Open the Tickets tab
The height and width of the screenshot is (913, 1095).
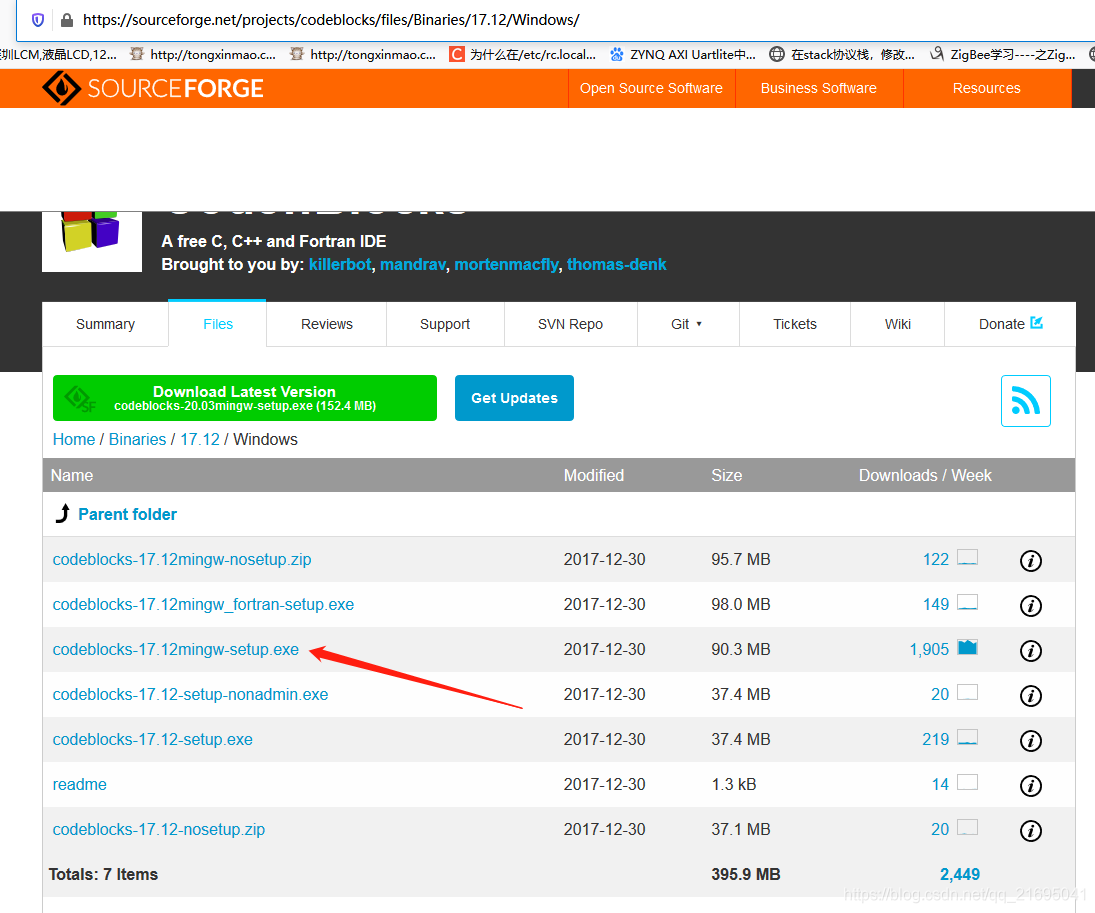click(795, 324)
